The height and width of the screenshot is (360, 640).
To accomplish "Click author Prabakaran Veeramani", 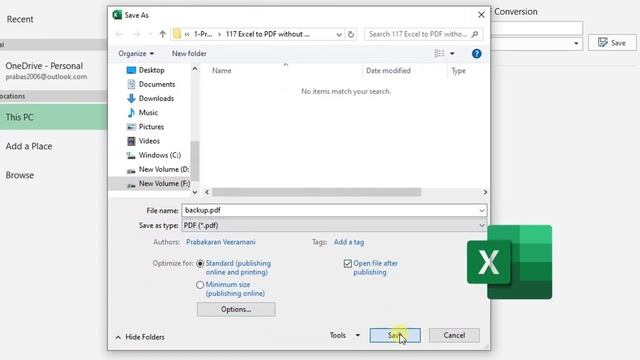I will click(x=220, y=242).
